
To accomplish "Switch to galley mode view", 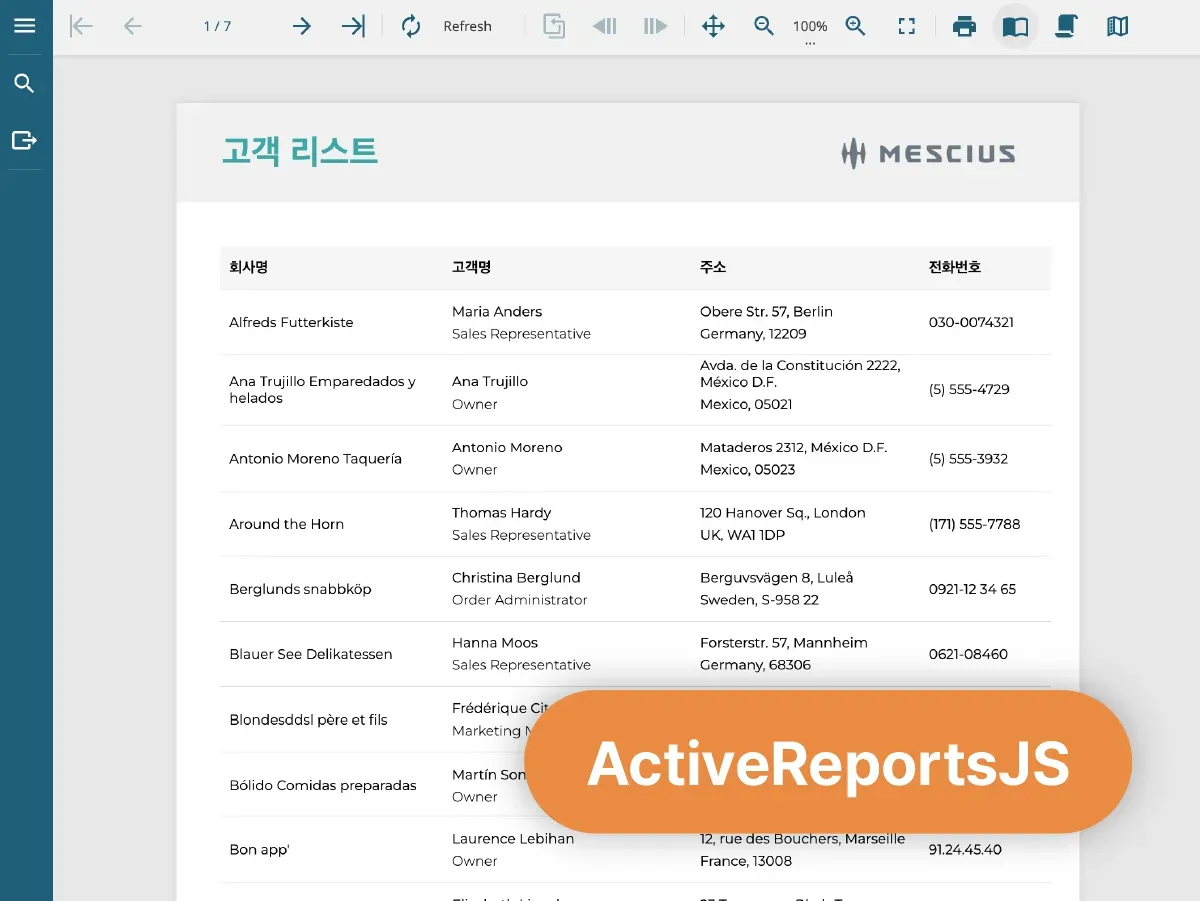I will click(1117, 26).
